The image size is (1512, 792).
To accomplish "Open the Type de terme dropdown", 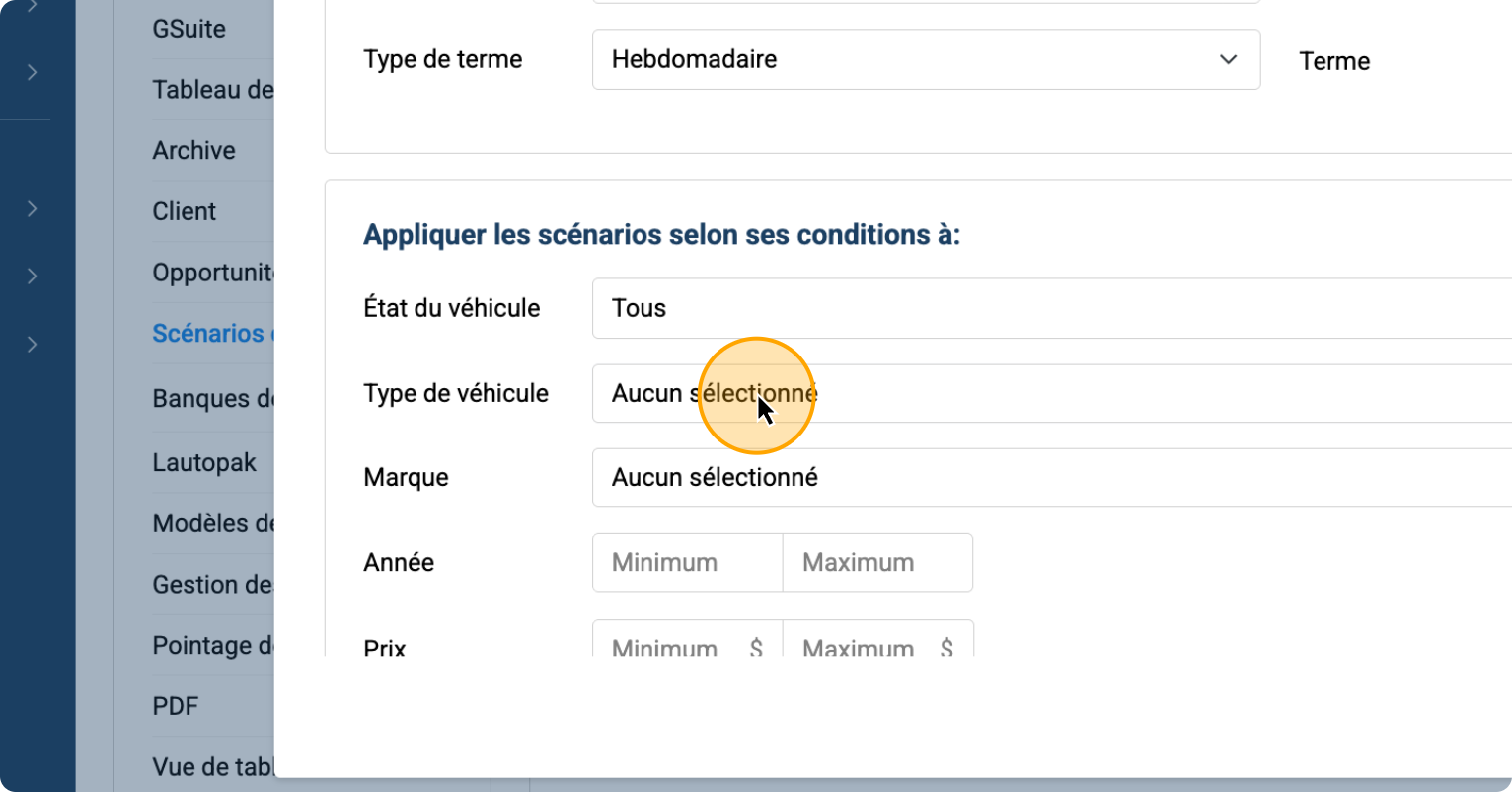I will tap(925, 59).
